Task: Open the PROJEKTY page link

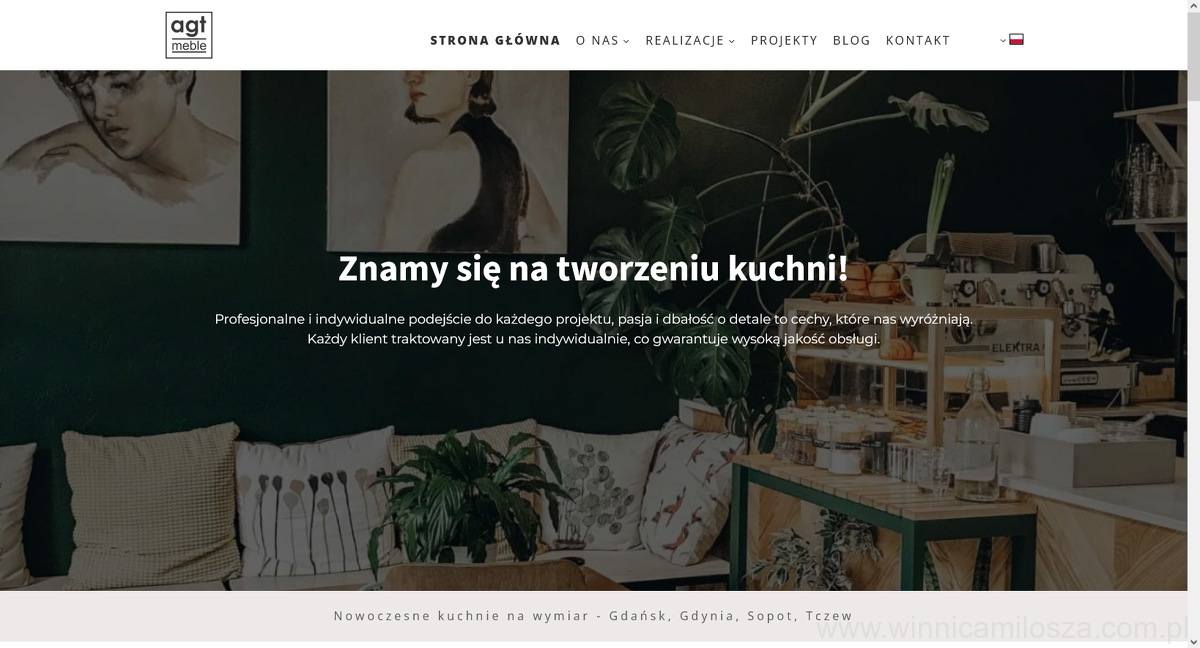Action: pyautogui.click(x=784, y=41)
